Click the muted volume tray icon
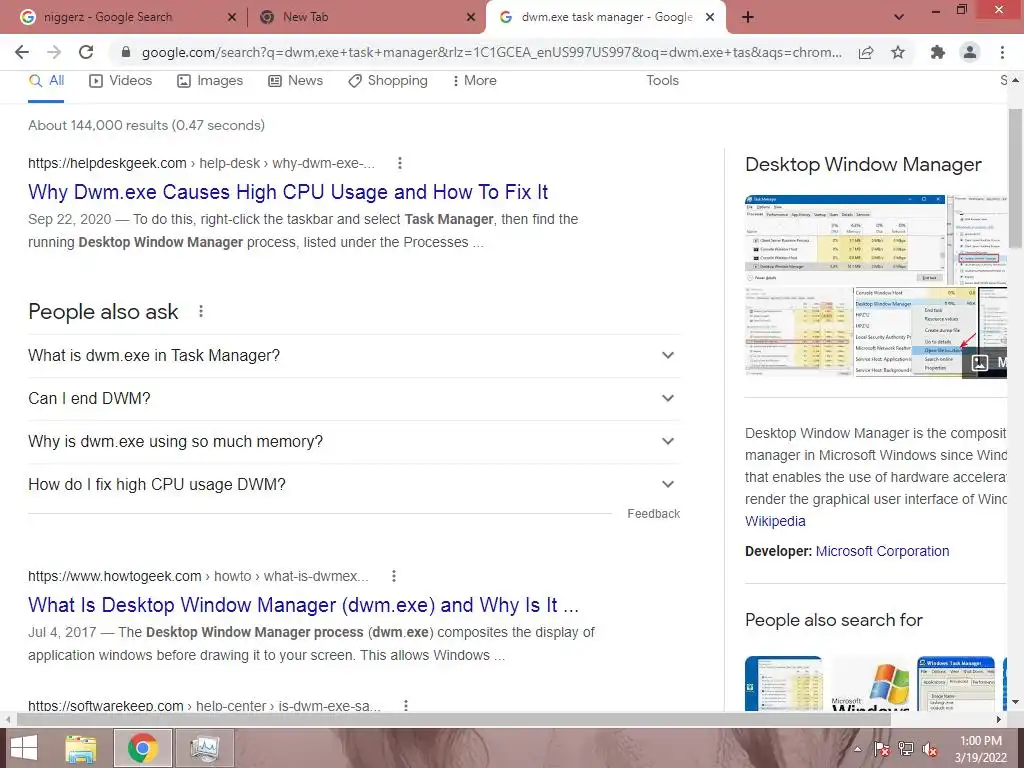 [930, 749]
